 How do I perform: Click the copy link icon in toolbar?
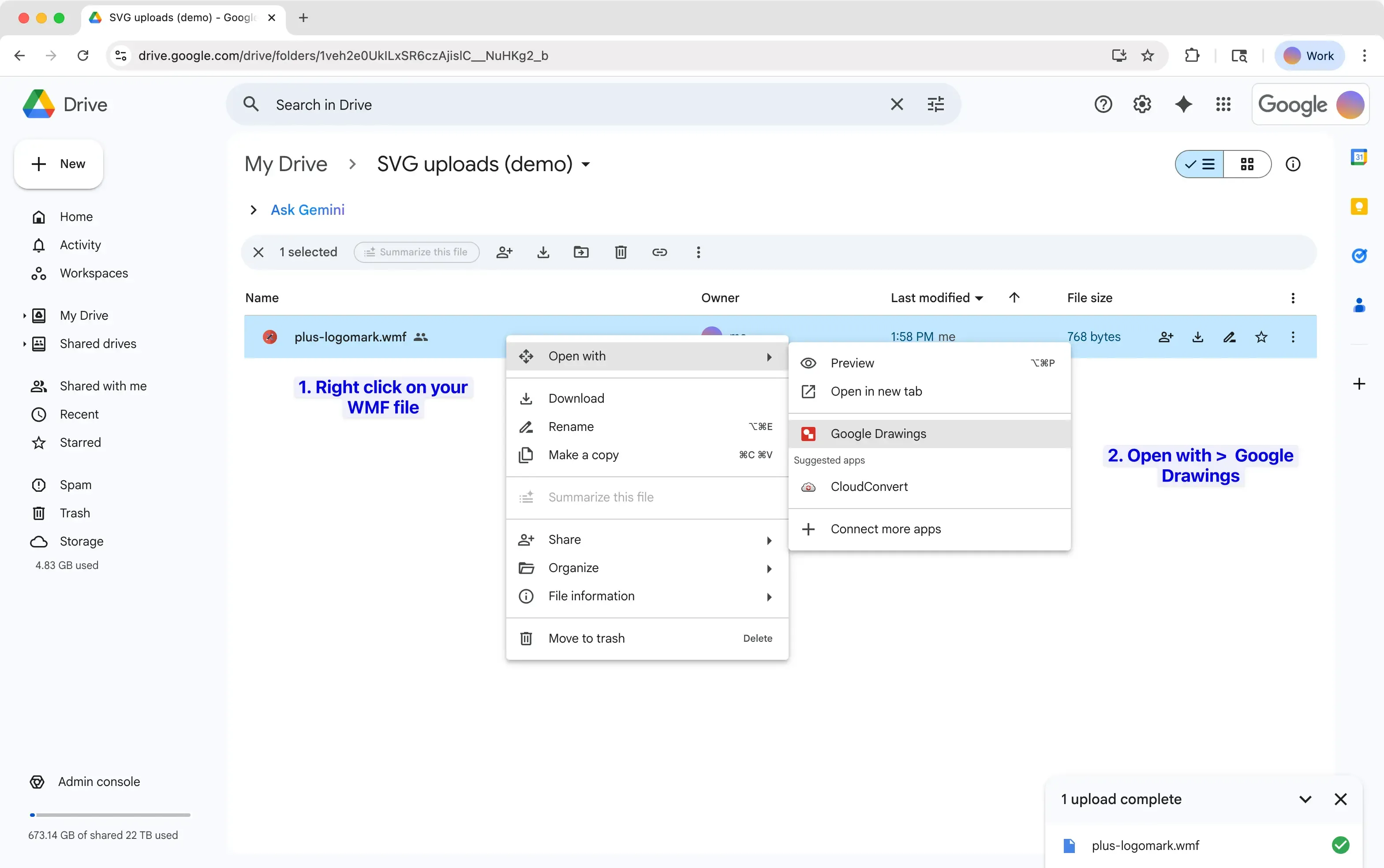click(x=659, y=252)
